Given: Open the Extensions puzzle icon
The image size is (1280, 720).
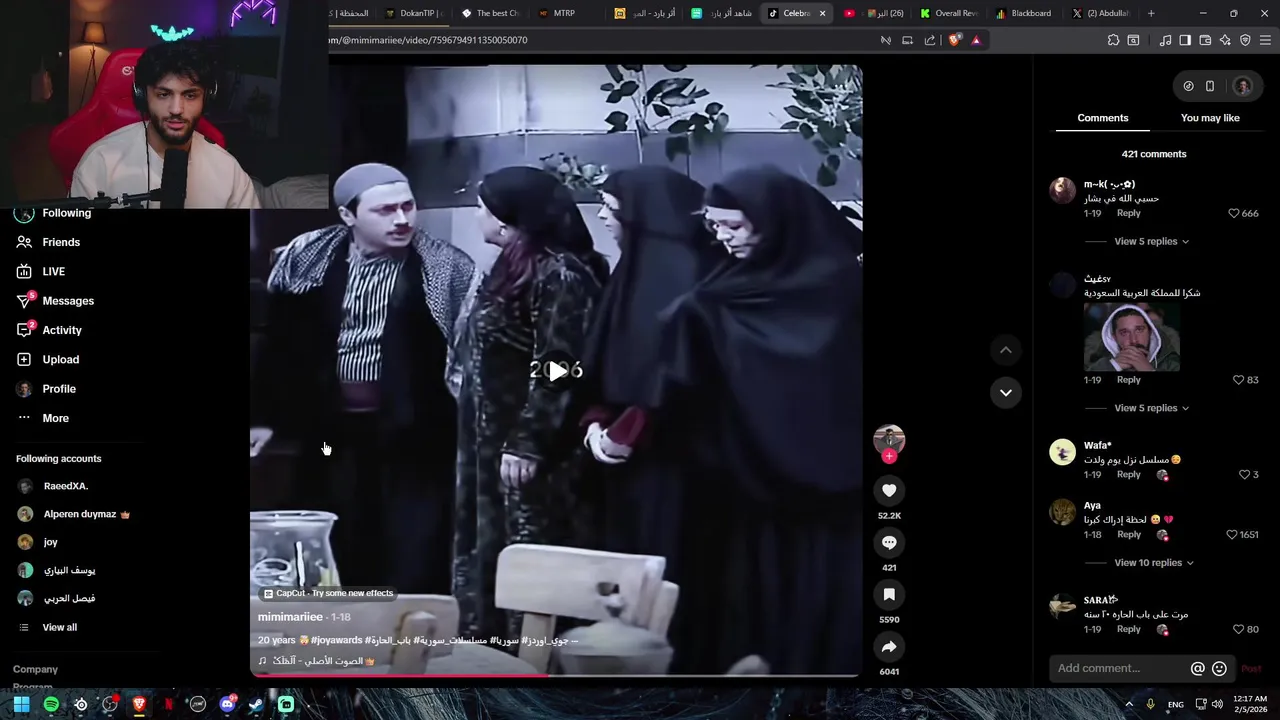Looking at the screenshot, I should (1113, 40).
